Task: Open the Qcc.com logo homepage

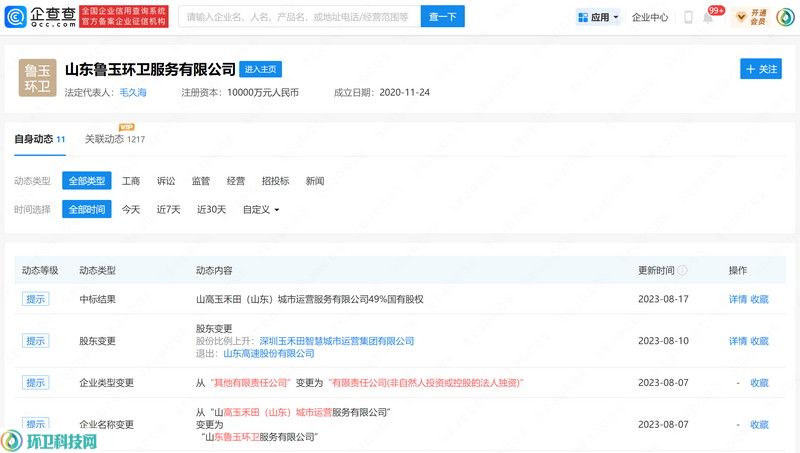Action: tap(41, 17)
